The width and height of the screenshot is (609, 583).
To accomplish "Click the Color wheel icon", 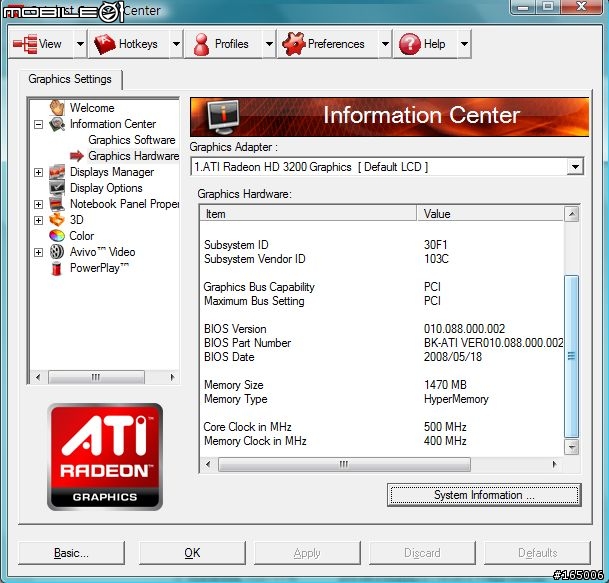I will coord(57,235).
